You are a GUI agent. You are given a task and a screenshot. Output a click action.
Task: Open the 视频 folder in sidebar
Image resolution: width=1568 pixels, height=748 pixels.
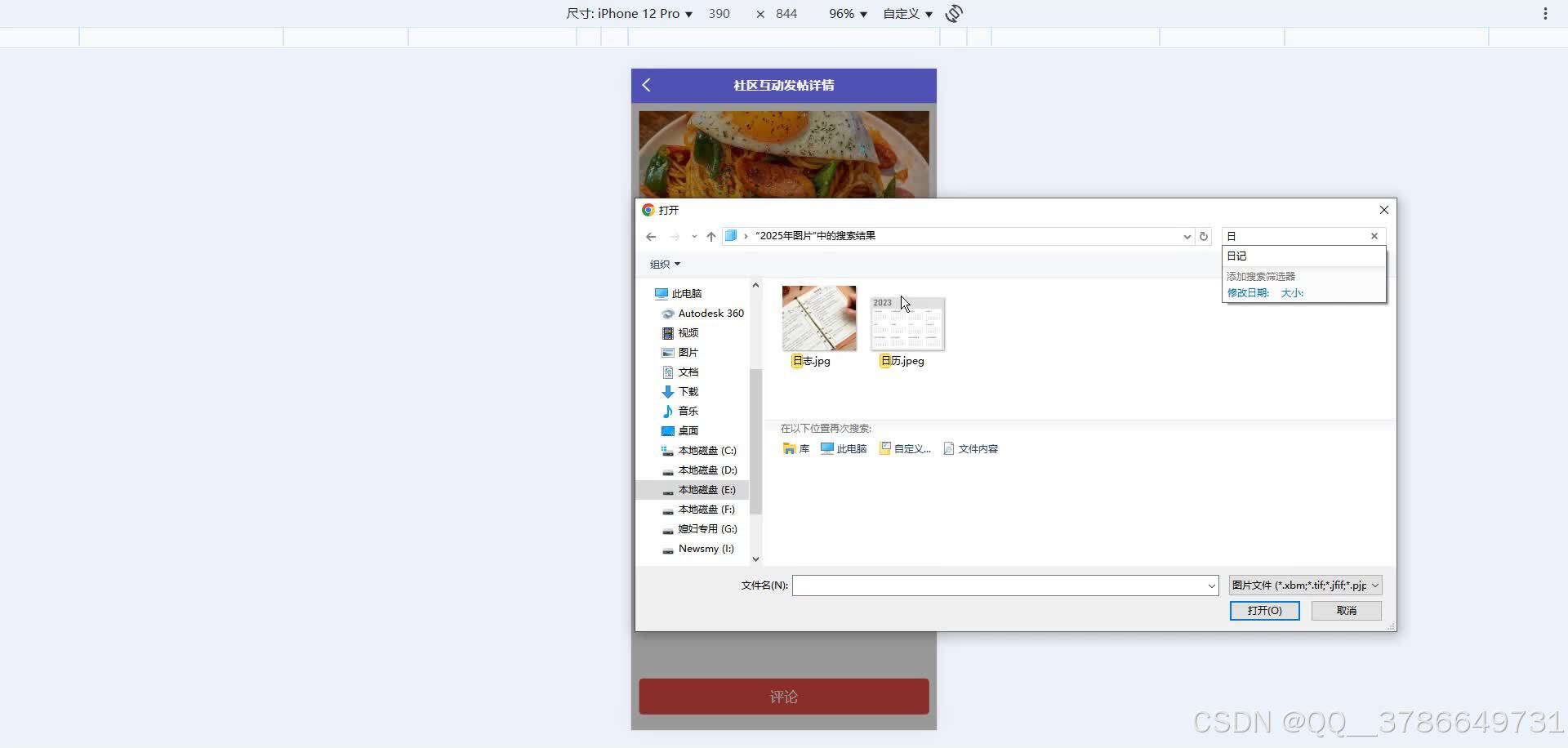[688, 332]
